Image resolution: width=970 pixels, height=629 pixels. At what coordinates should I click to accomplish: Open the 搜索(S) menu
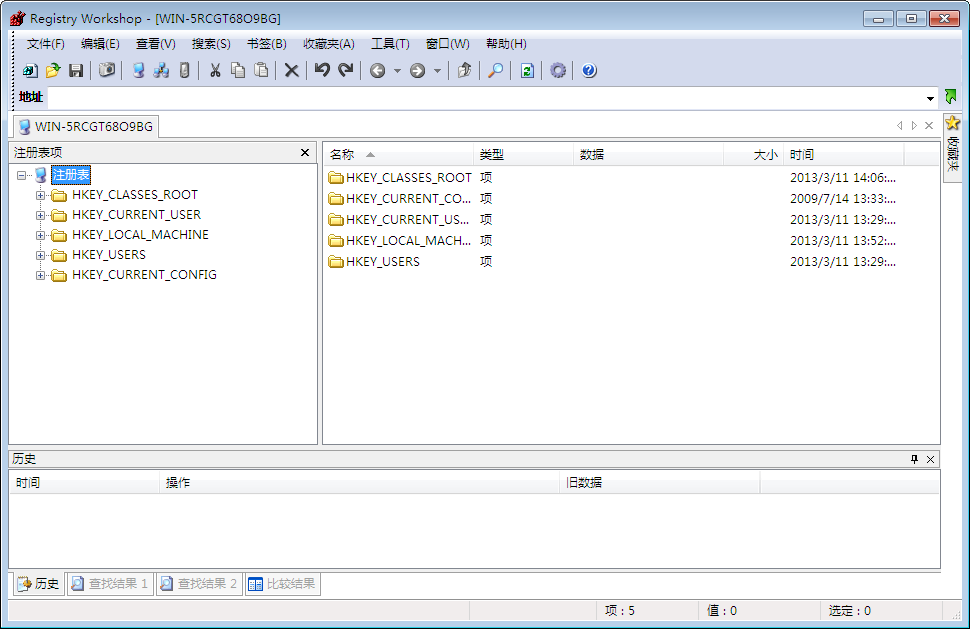211,44
